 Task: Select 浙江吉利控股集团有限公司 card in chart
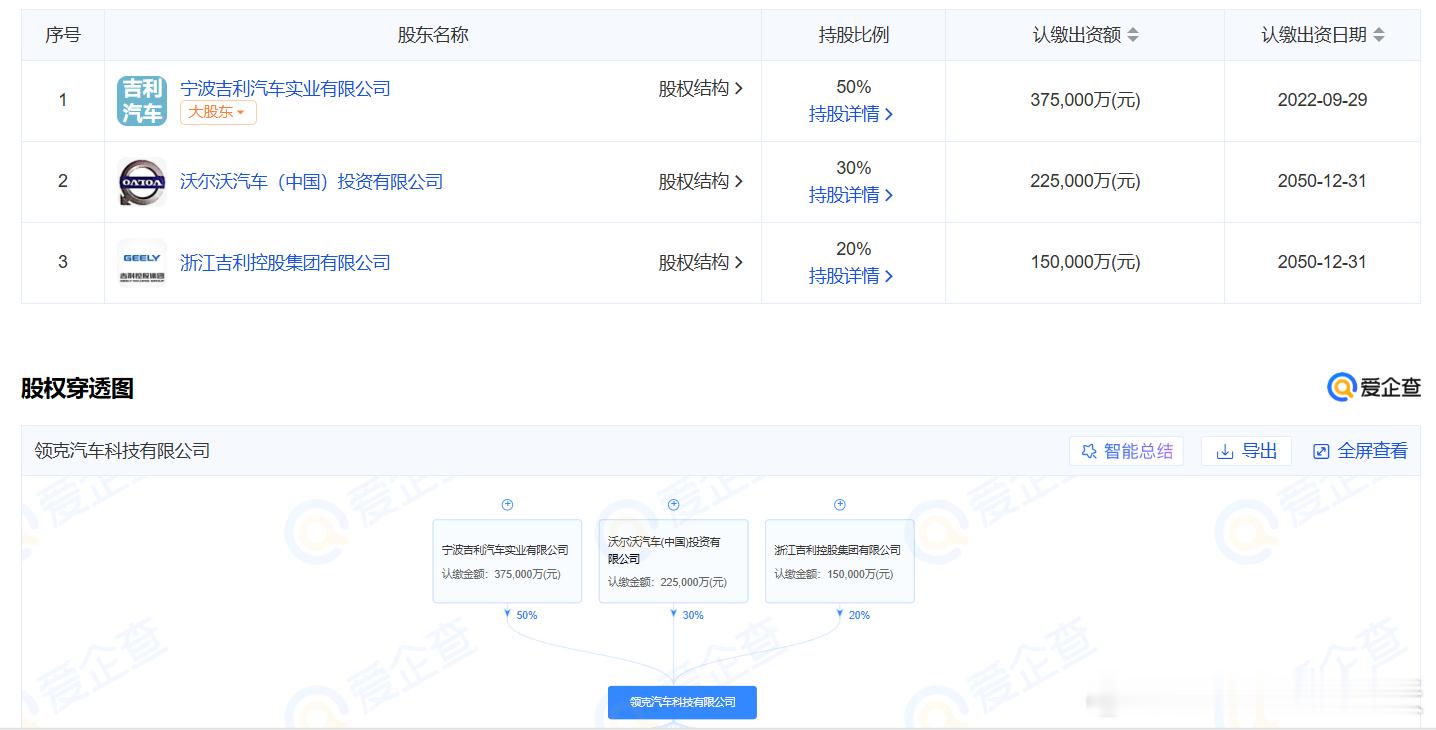click(x=840, y=561)
